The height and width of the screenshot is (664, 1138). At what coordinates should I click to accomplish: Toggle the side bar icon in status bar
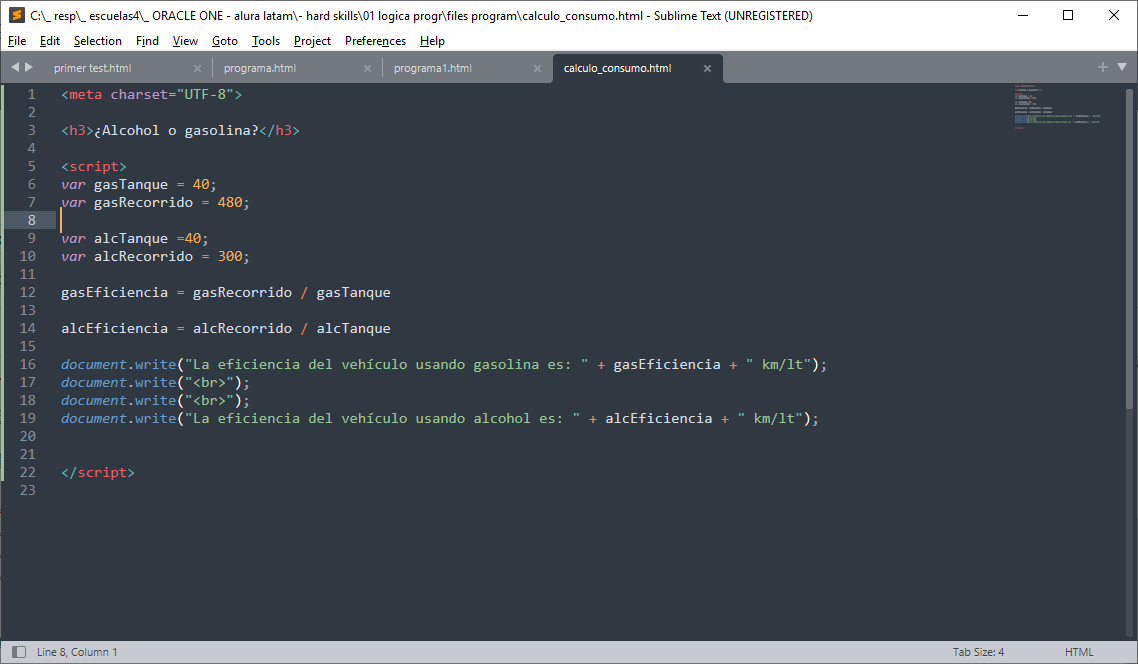(19, 652)
